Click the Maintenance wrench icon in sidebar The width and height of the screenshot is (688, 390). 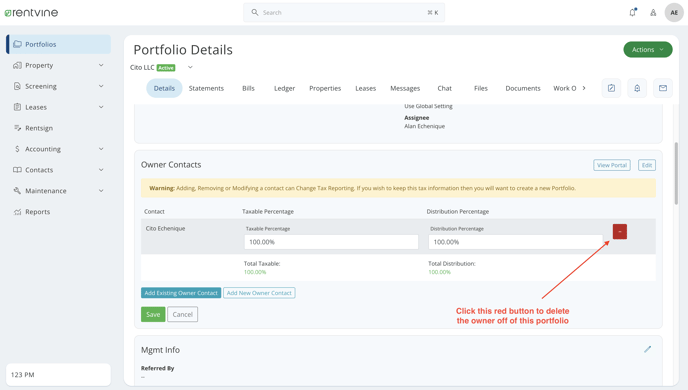[x=17, y=191]
